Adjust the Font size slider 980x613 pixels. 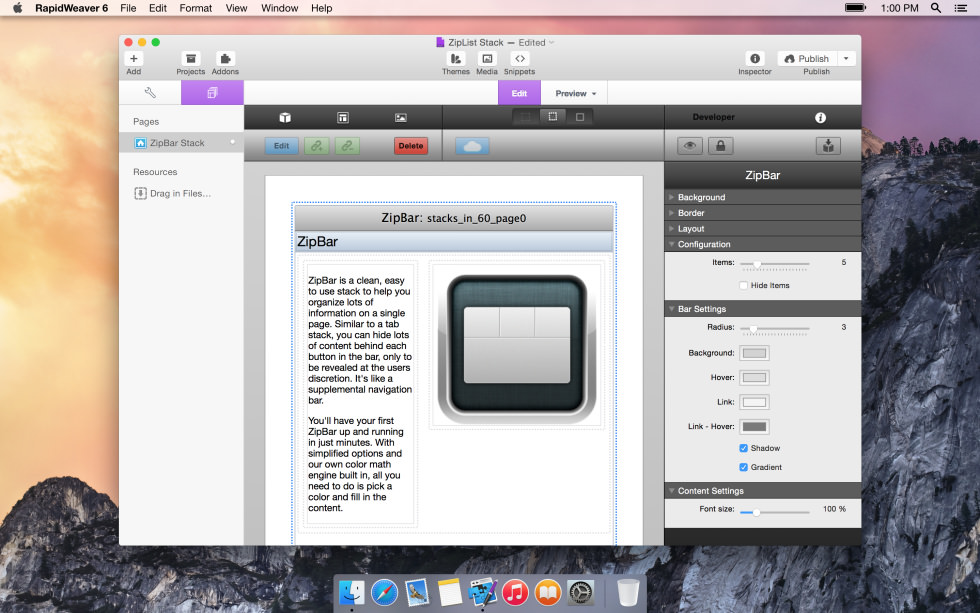[774, 512]
